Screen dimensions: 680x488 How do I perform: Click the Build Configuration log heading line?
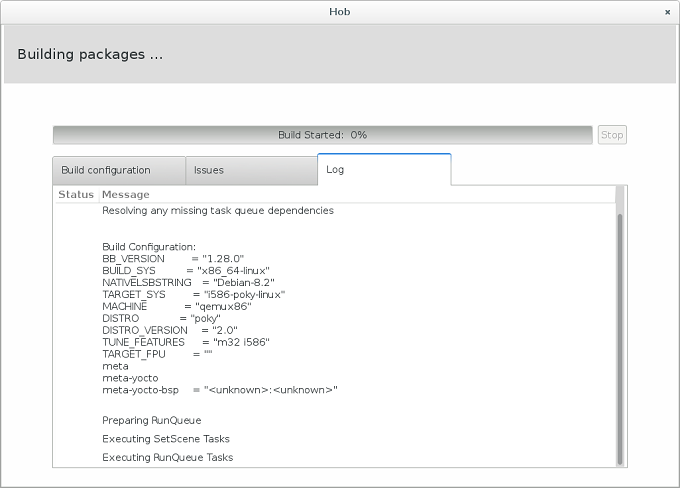pyautogui.click(x=149, y=247)
